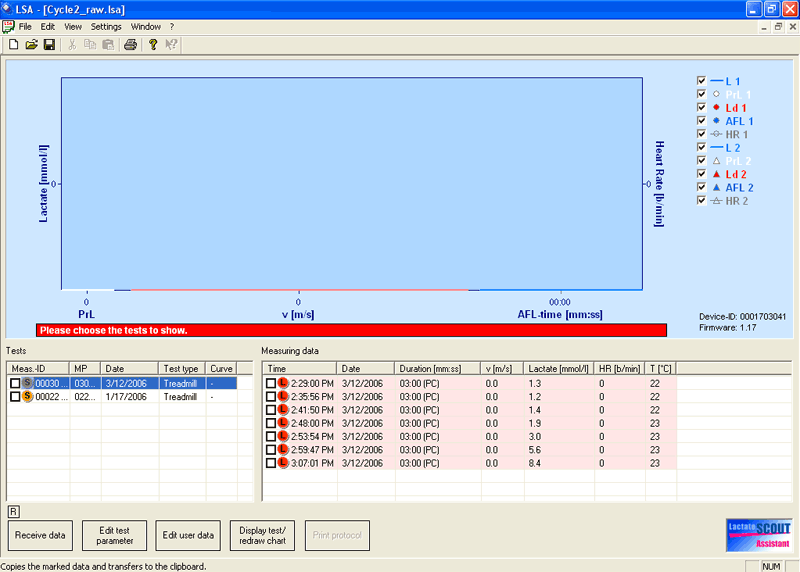
Task: Sort by Lactate [mmol/l] column header
Action: coord(558,368)
